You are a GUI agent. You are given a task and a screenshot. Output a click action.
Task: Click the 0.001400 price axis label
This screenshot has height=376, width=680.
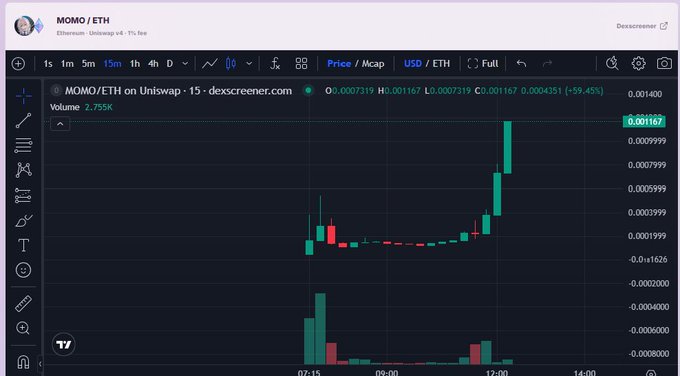(x=645, y=94)
